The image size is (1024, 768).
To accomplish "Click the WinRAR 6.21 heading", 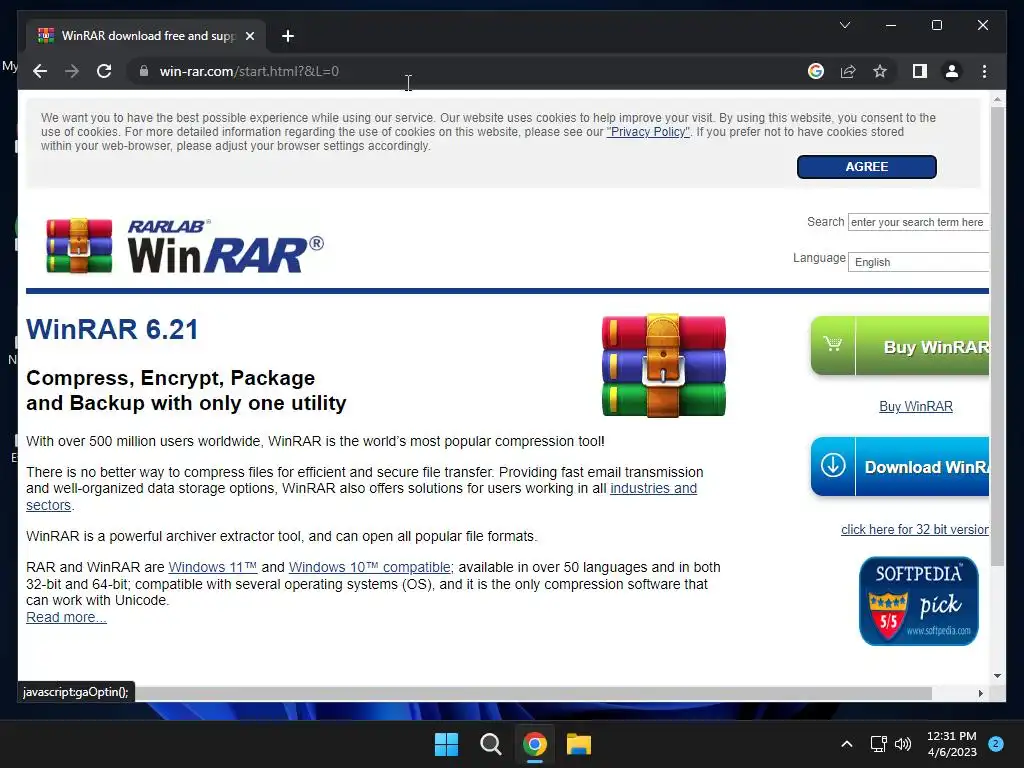I will [112, 329].
